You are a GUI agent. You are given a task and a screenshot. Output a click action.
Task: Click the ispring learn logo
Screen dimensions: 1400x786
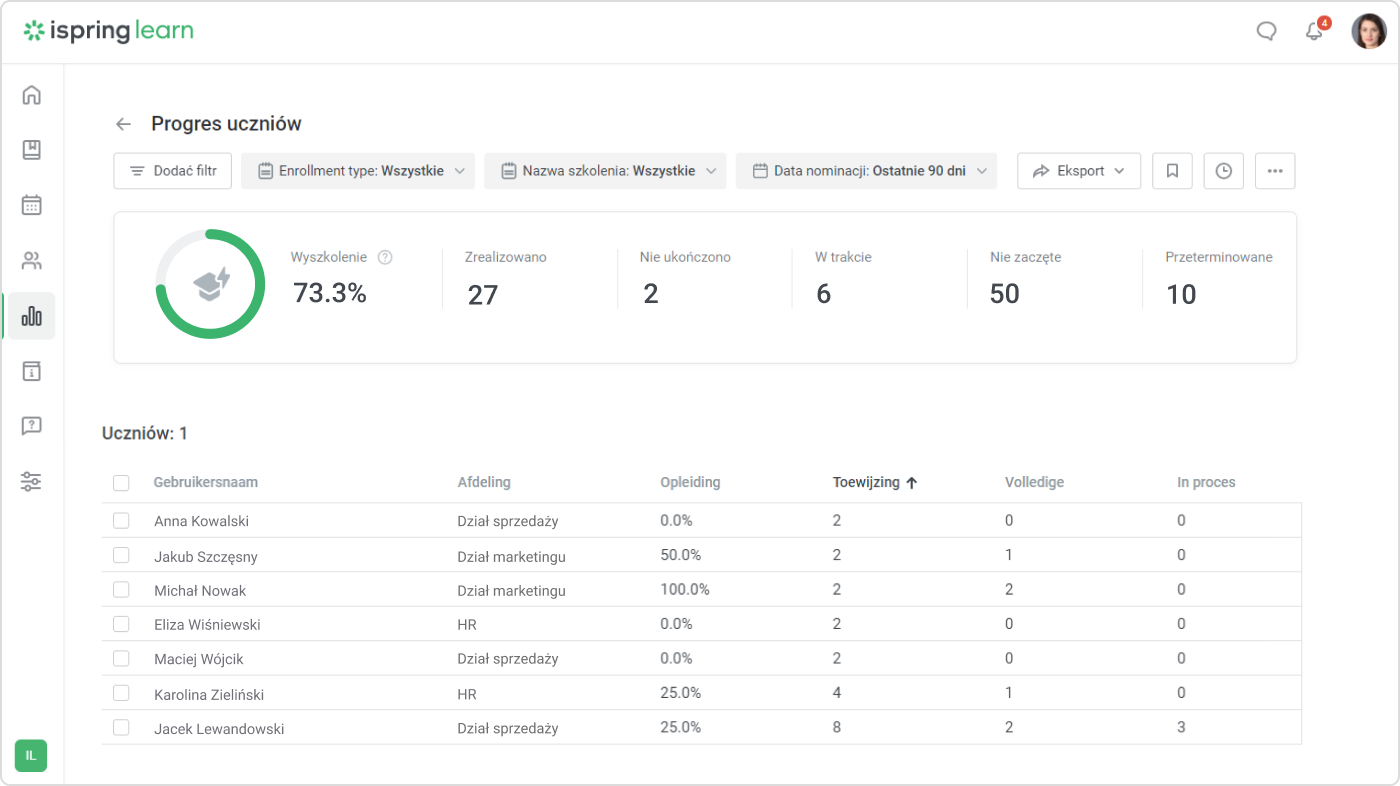coord(109,31)
